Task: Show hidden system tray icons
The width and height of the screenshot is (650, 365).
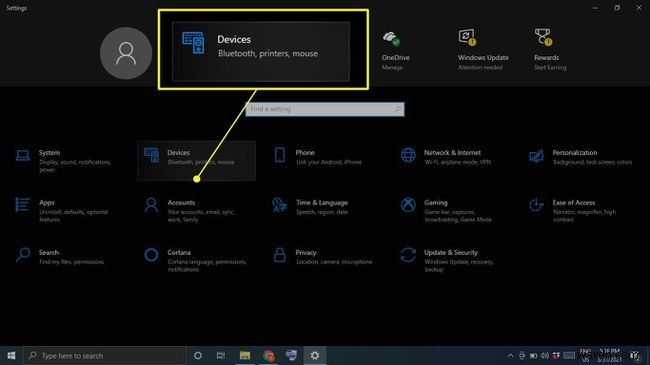Action: click(510, 355)
